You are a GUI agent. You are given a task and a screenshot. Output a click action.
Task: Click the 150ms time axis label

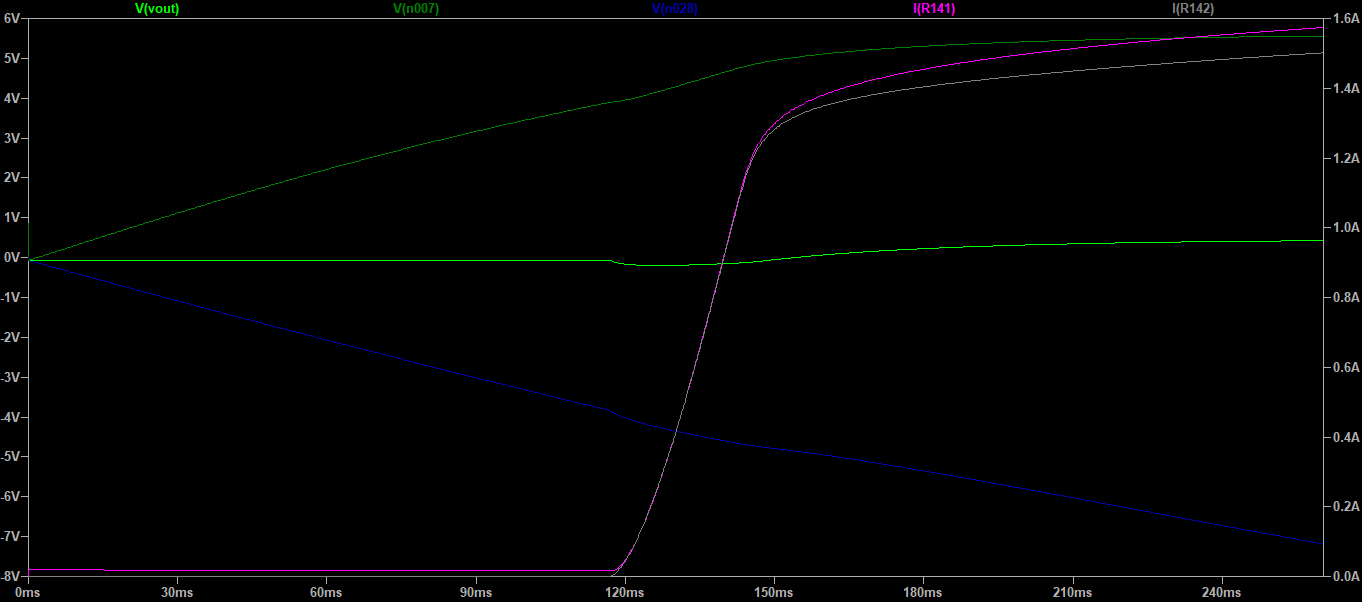point(775,593)
